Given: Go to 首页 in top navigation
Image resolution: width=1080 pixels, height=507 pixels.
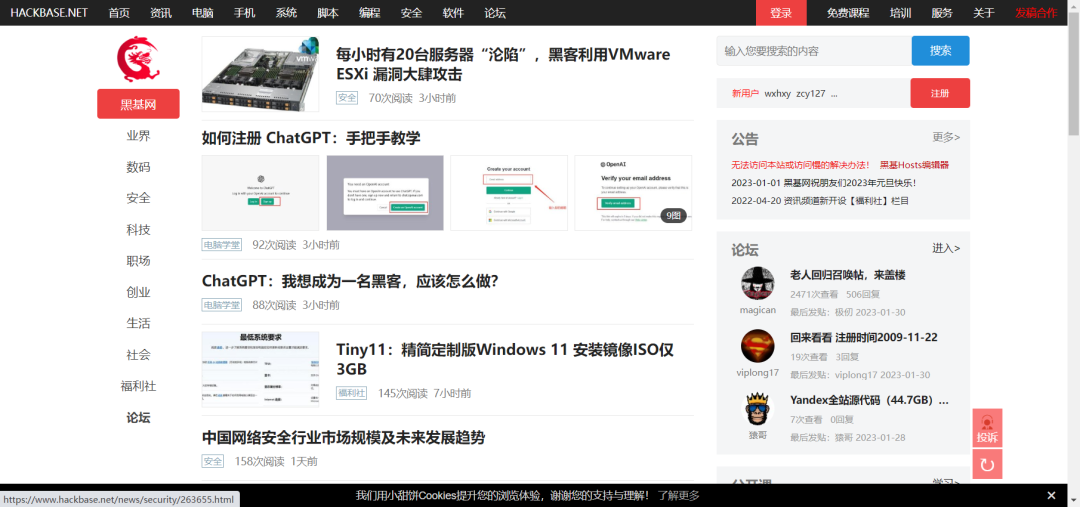Looking at the screenshot, I should click(x=119, y=12).
